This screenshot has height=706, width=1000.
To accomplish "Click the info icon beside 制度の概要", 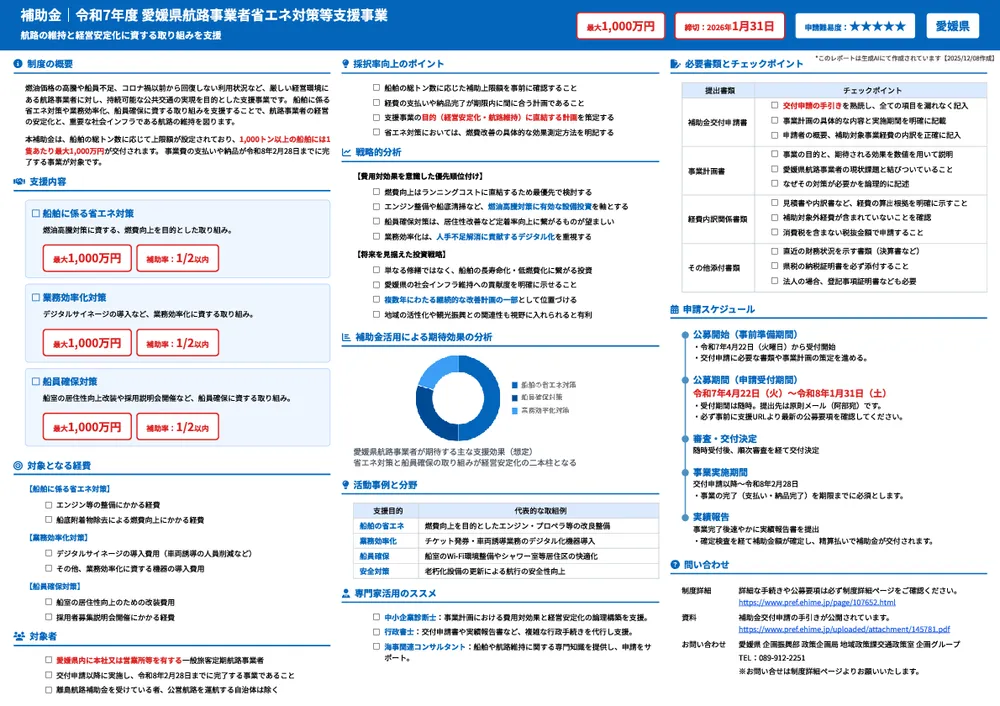I will [19, 64].
